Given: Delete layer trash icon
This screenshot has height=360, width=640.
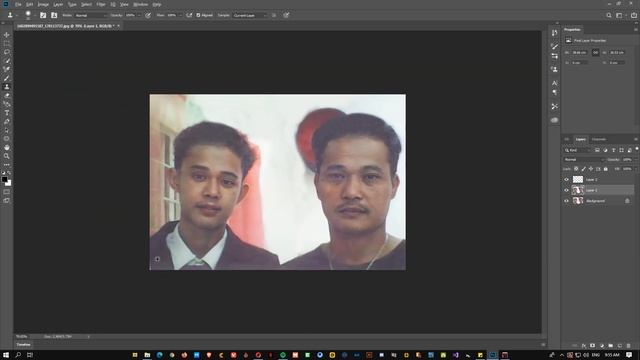Looking at the screenshot, I should click(x=629, y=346).
